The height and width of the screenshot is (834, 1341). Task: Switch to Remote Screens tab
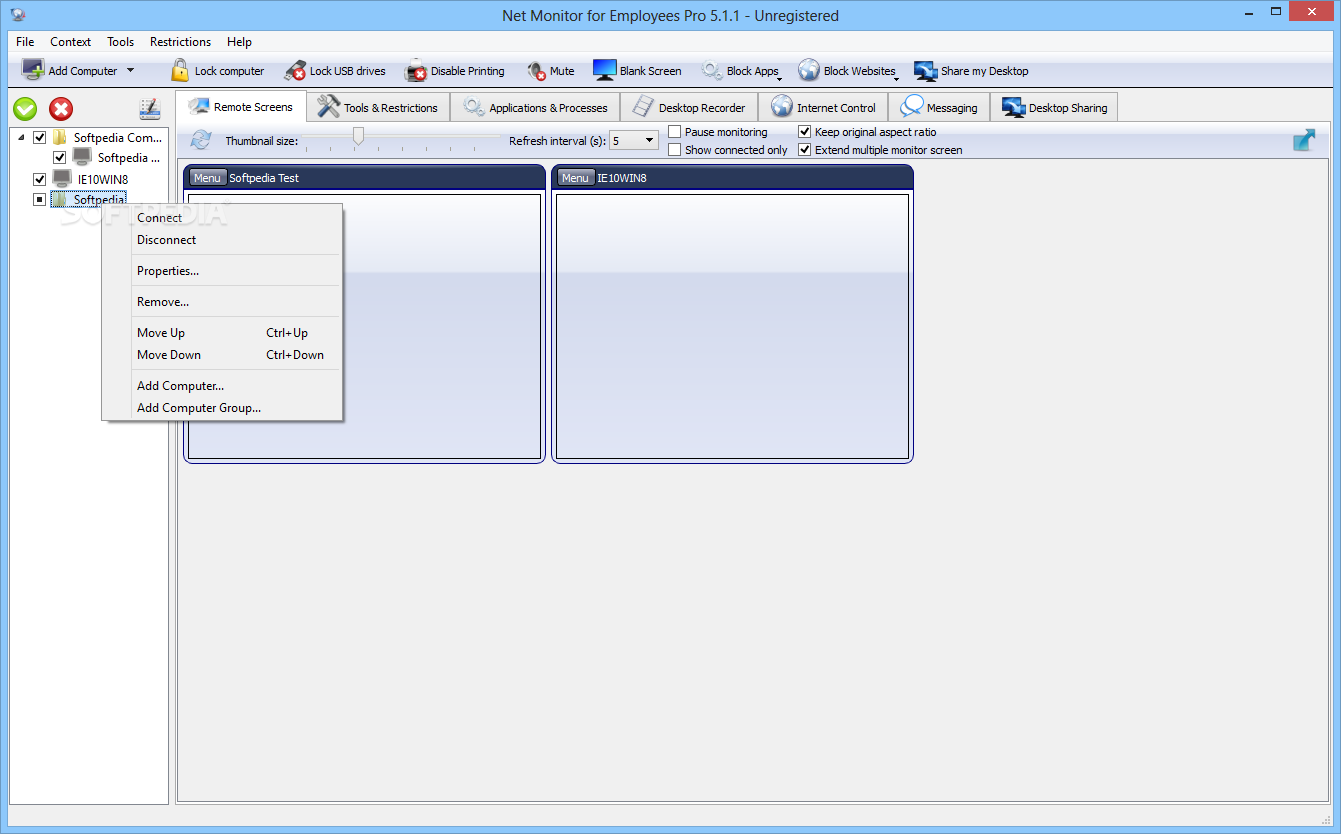click(241, 106)
